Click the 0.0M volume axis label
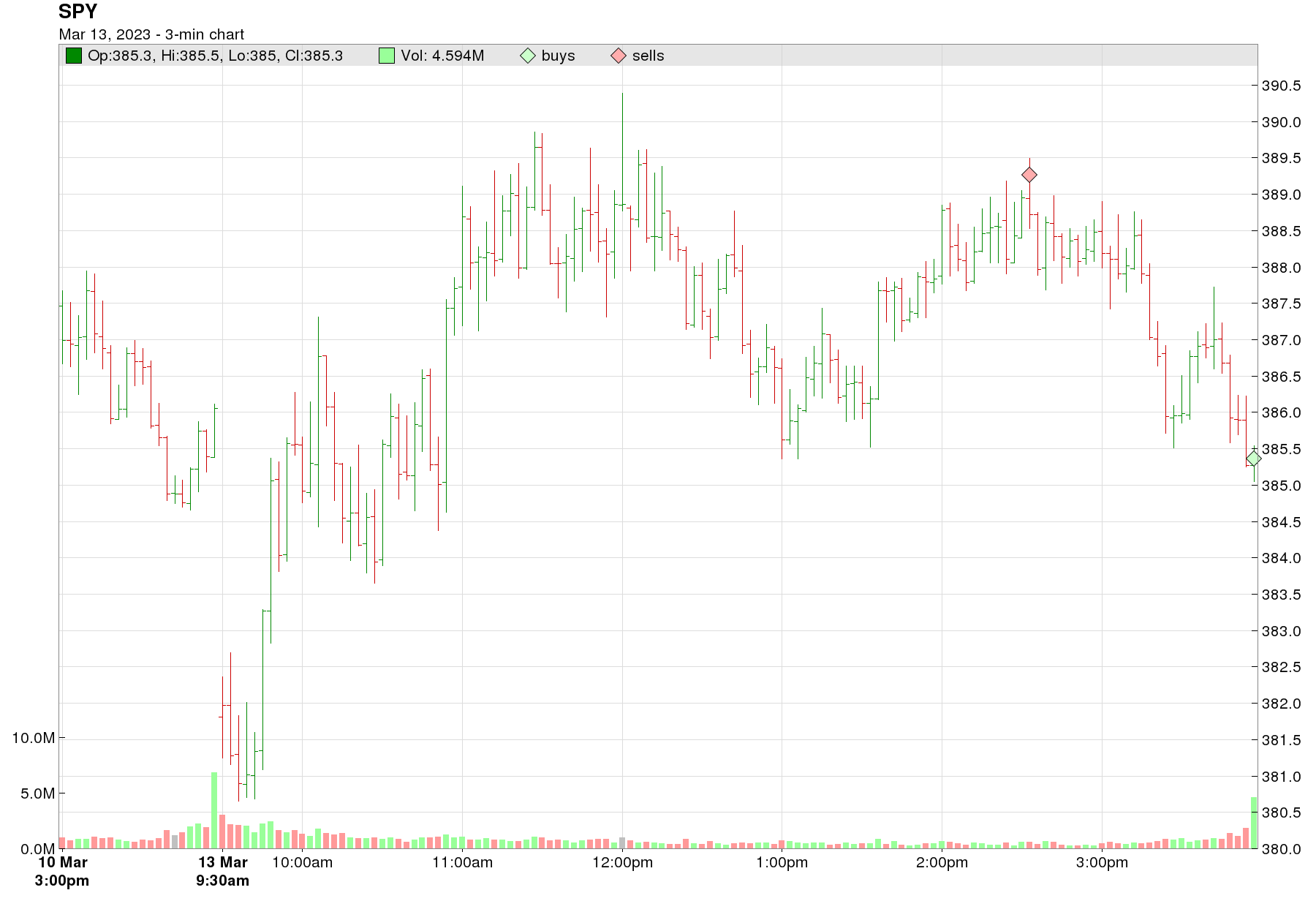Image resolution: width=1316 pixels, height=901 pixels. click(37, 849)
